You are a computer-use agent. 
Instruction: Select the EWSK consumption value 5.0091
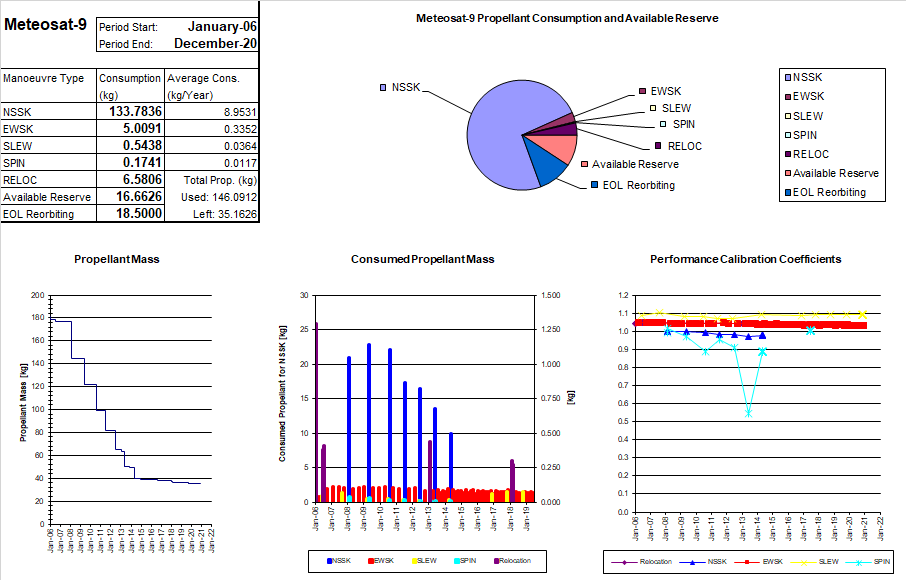[x=142, y=128]
